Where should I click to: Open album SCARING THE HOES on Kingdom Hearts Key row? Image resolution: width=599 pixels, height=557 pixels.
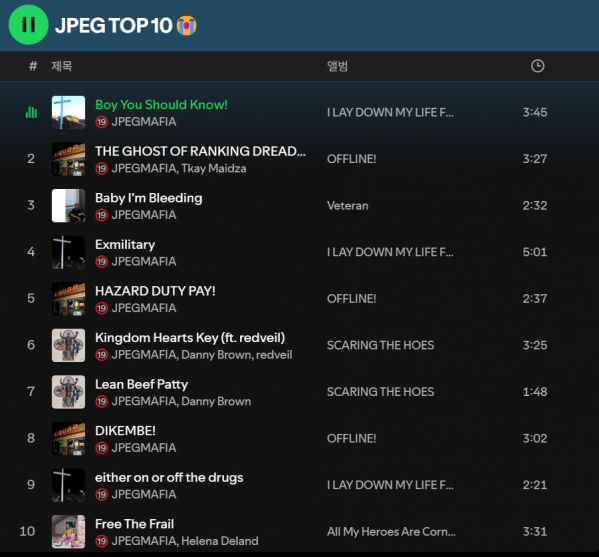pos(380,345)
